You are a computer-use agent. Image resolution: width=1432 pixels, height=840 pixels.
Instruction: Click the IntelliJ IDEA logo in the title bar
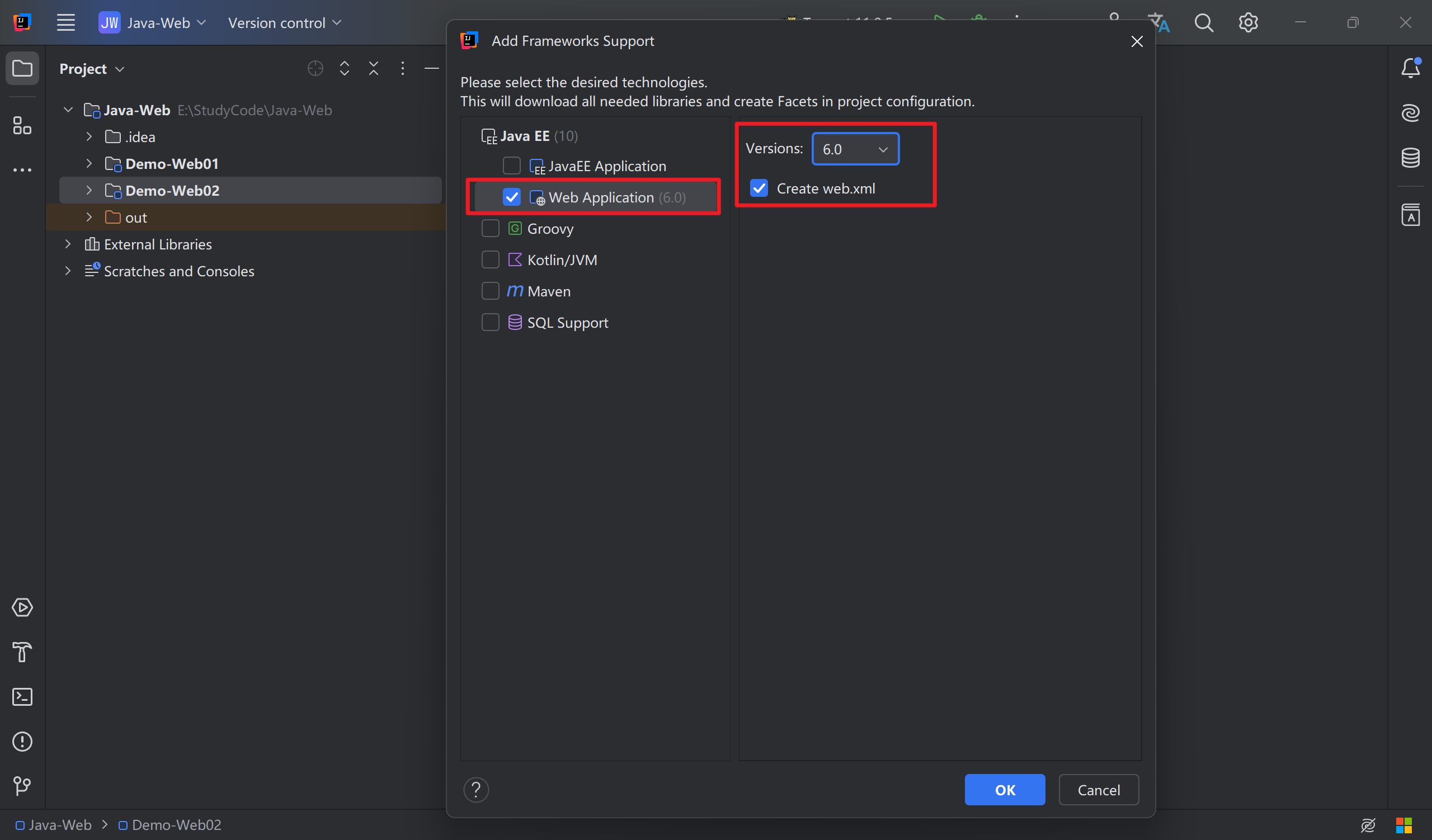click(x=22, y=23)
